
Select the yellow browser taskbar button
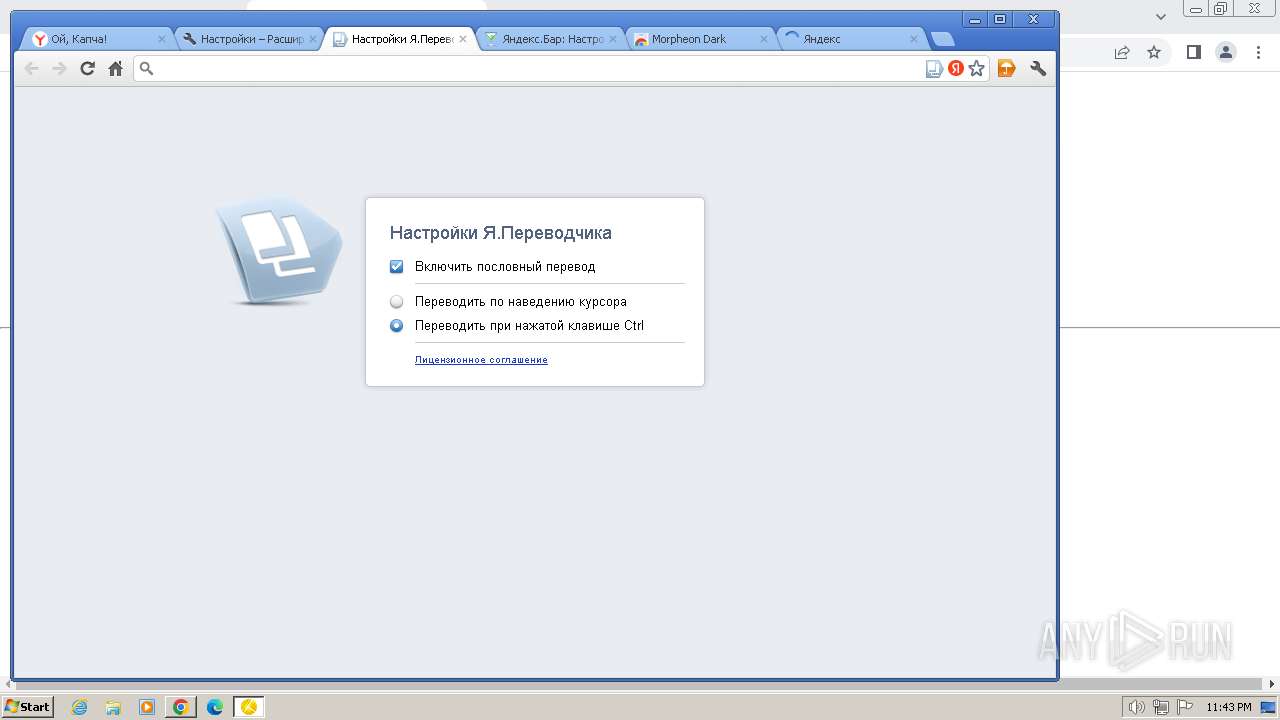(248, 707)
